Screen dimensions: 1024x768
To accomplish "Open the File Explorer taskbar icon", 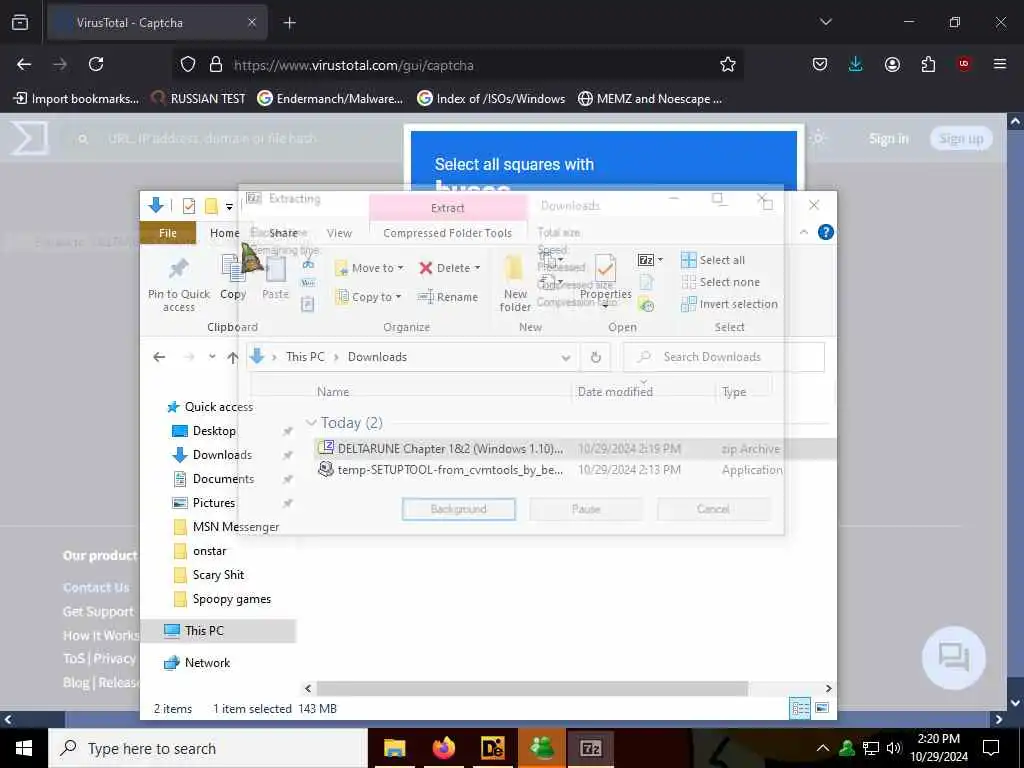I will (394, 748).
